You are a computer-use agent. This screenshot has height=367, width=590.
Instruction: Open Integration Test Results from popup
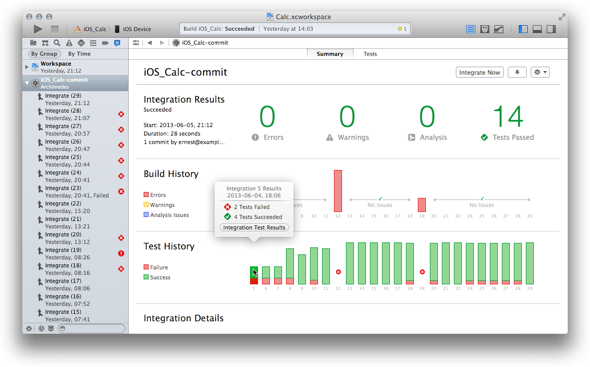tap(254, 227)
